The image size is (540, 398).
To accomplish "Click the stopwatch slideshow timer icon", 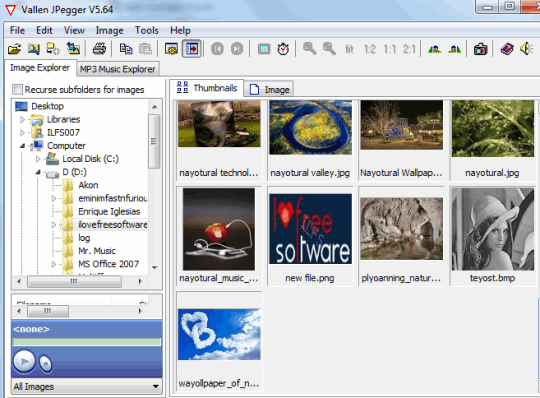I will [283, 49].
